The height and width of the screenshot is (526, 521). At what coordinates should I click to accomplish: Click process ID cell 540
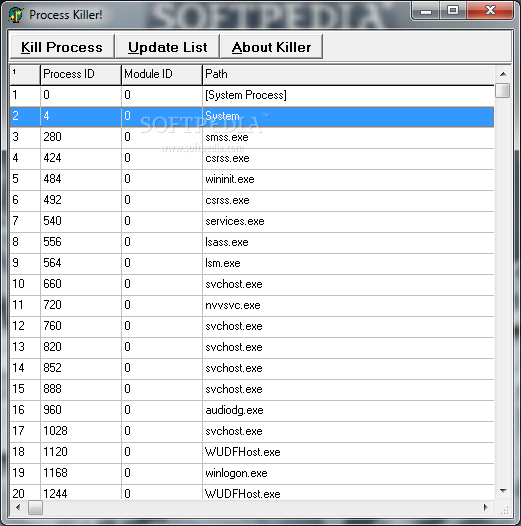tap(81, 221)
